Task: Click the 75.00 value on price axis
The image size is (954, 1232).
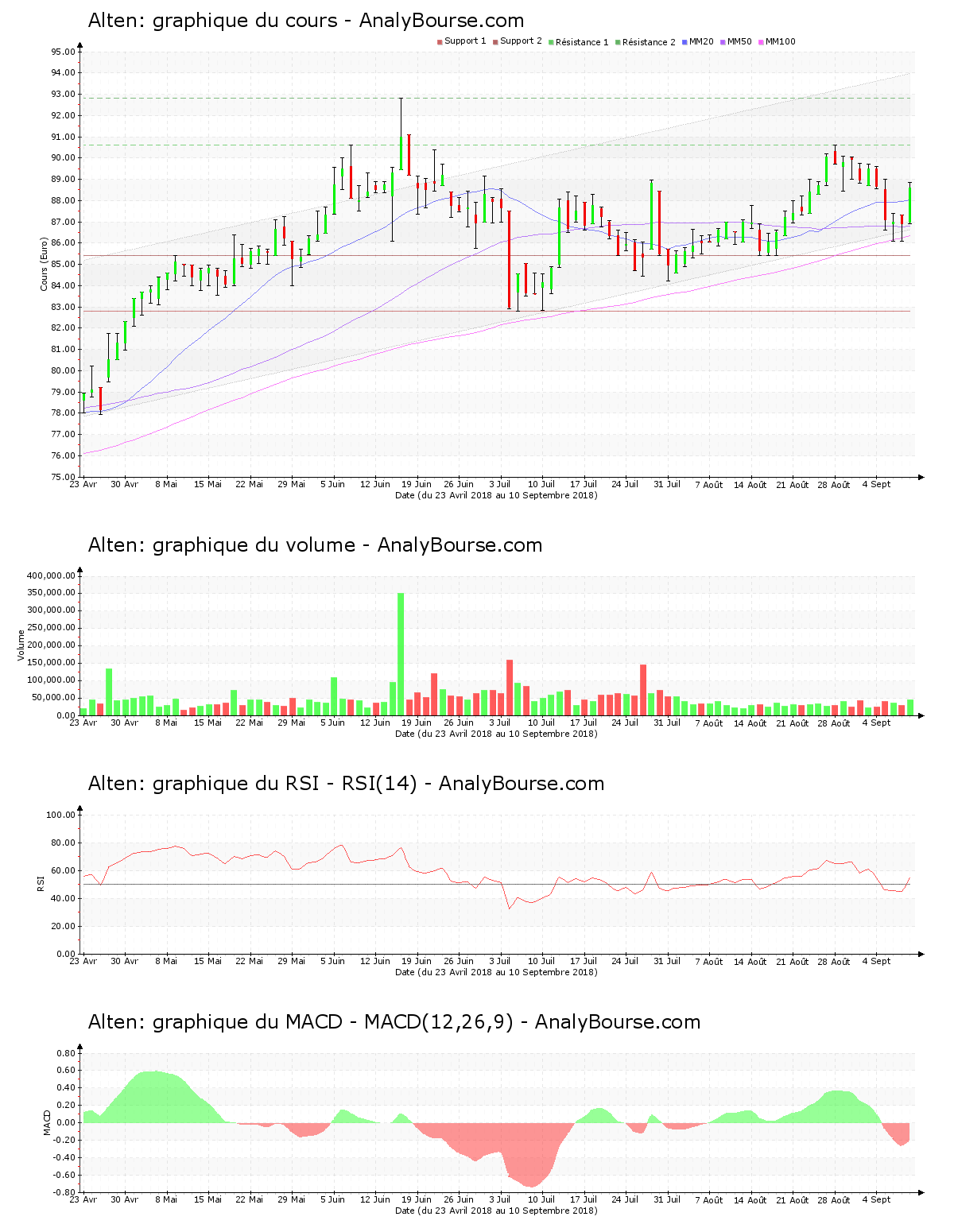Action: pos(63,477)
